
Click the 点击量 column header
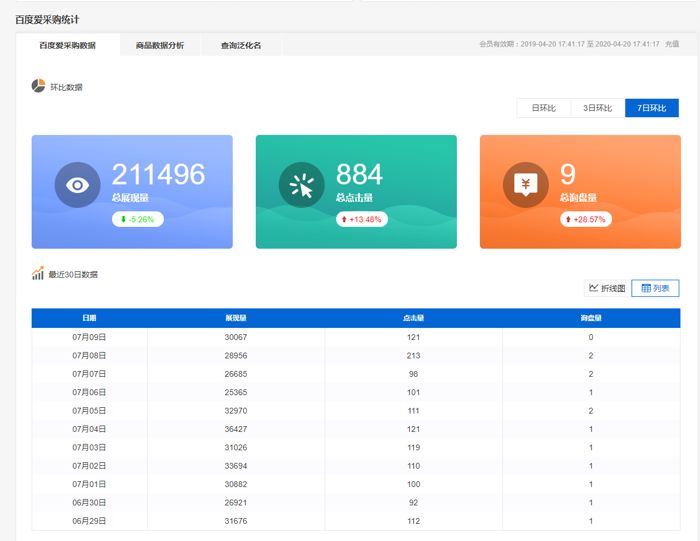[x=413, y=318]
